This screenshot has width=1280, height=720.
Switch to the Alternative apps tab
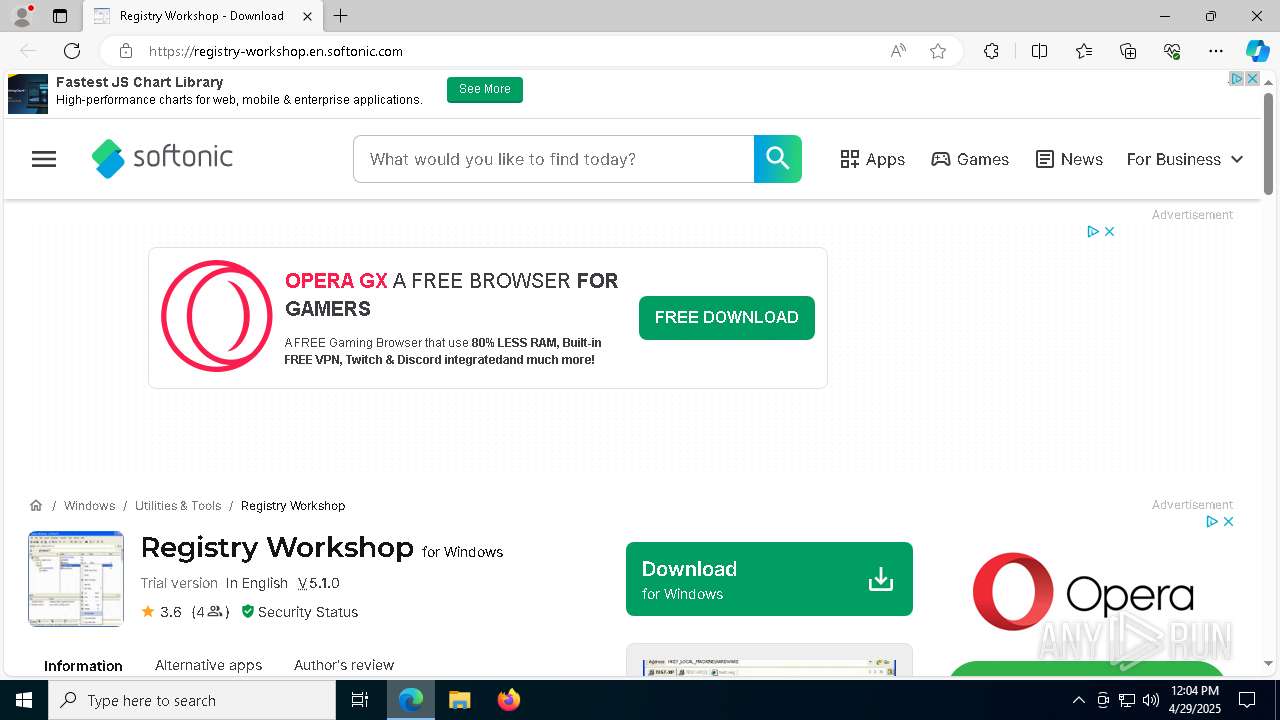click(208, 665)
